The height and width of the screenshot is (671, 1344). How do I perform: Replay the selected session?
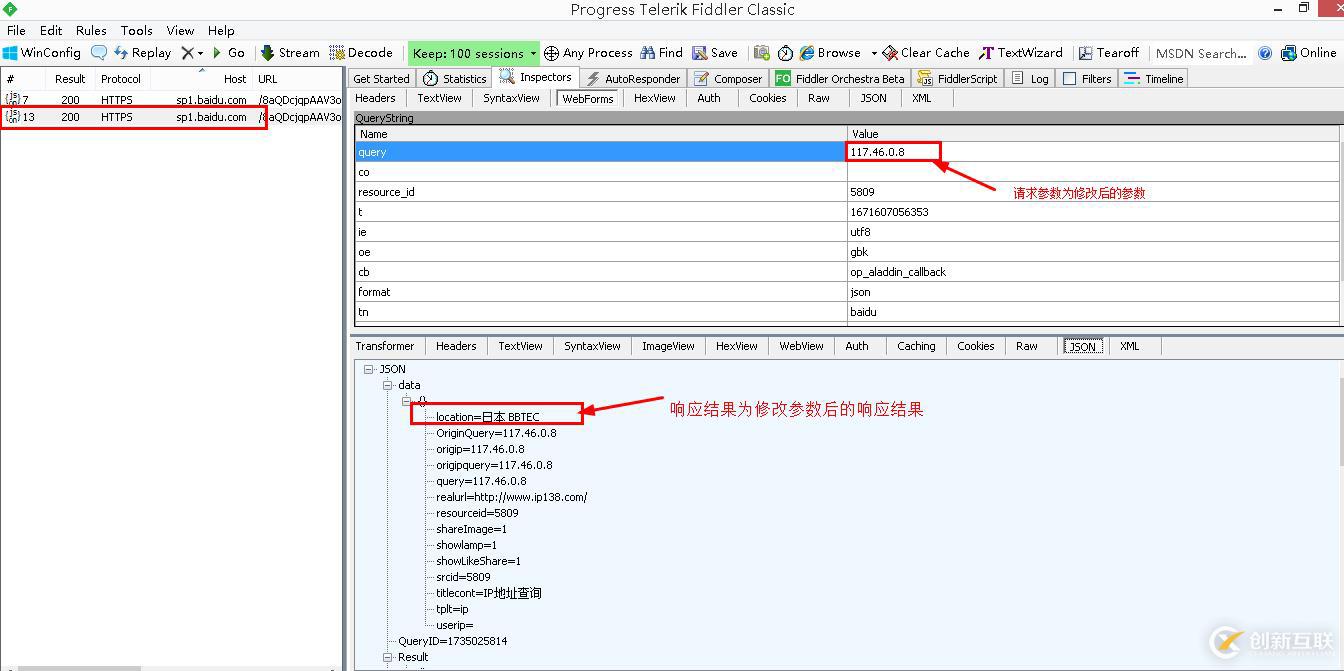[x=142, y=53]
